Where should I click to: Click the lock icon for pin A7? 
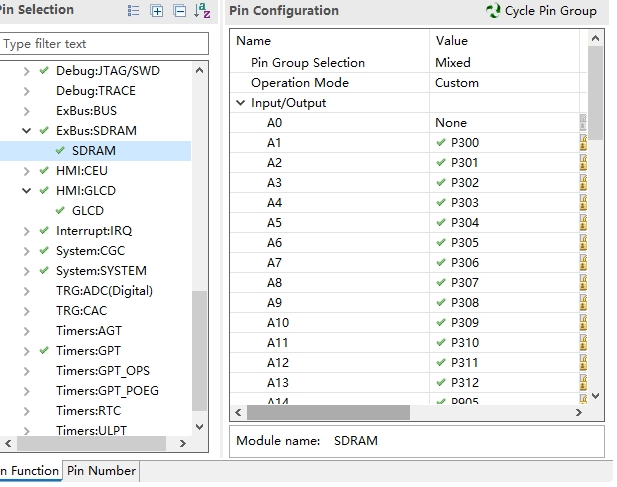583,263
